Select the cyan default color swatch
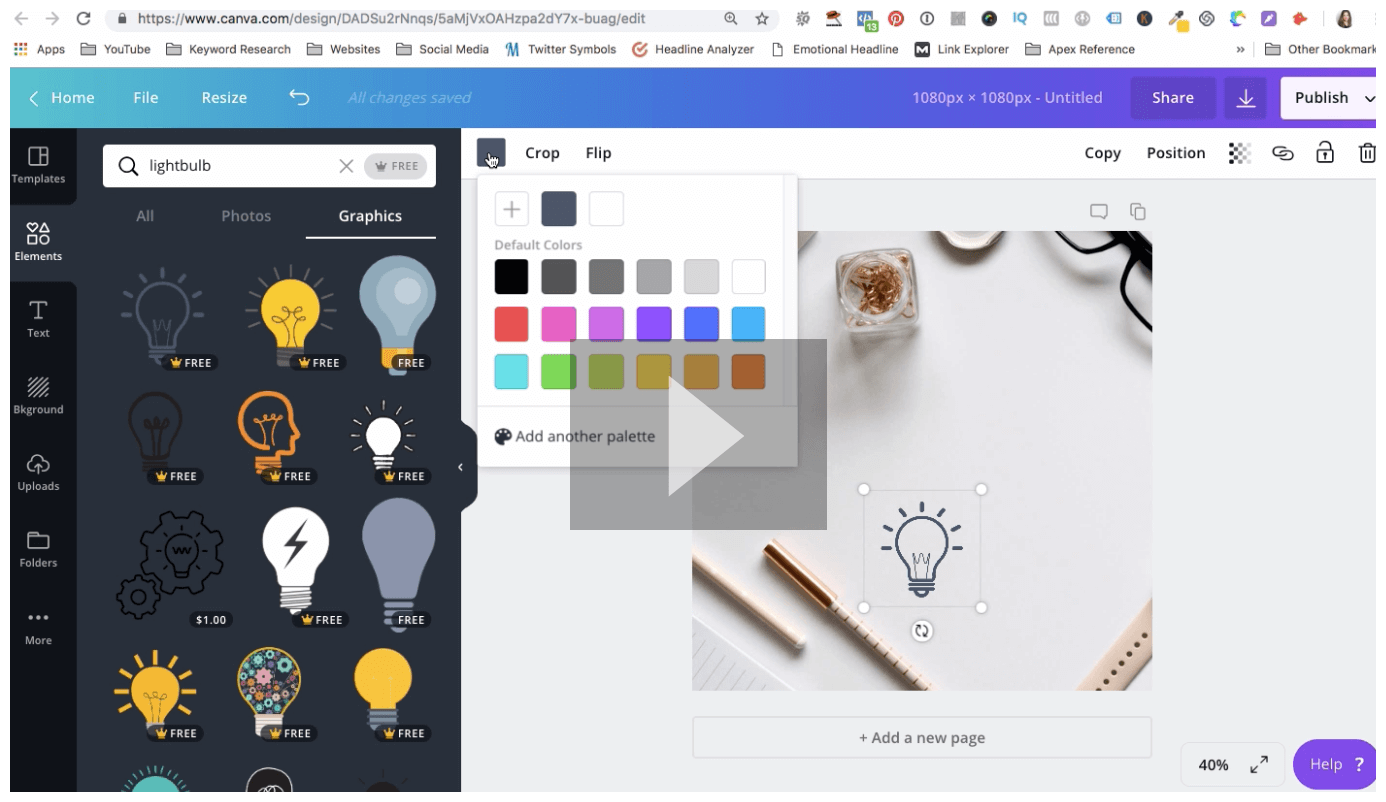Viewport: 1386px width, 802px height. coord(512,372)
